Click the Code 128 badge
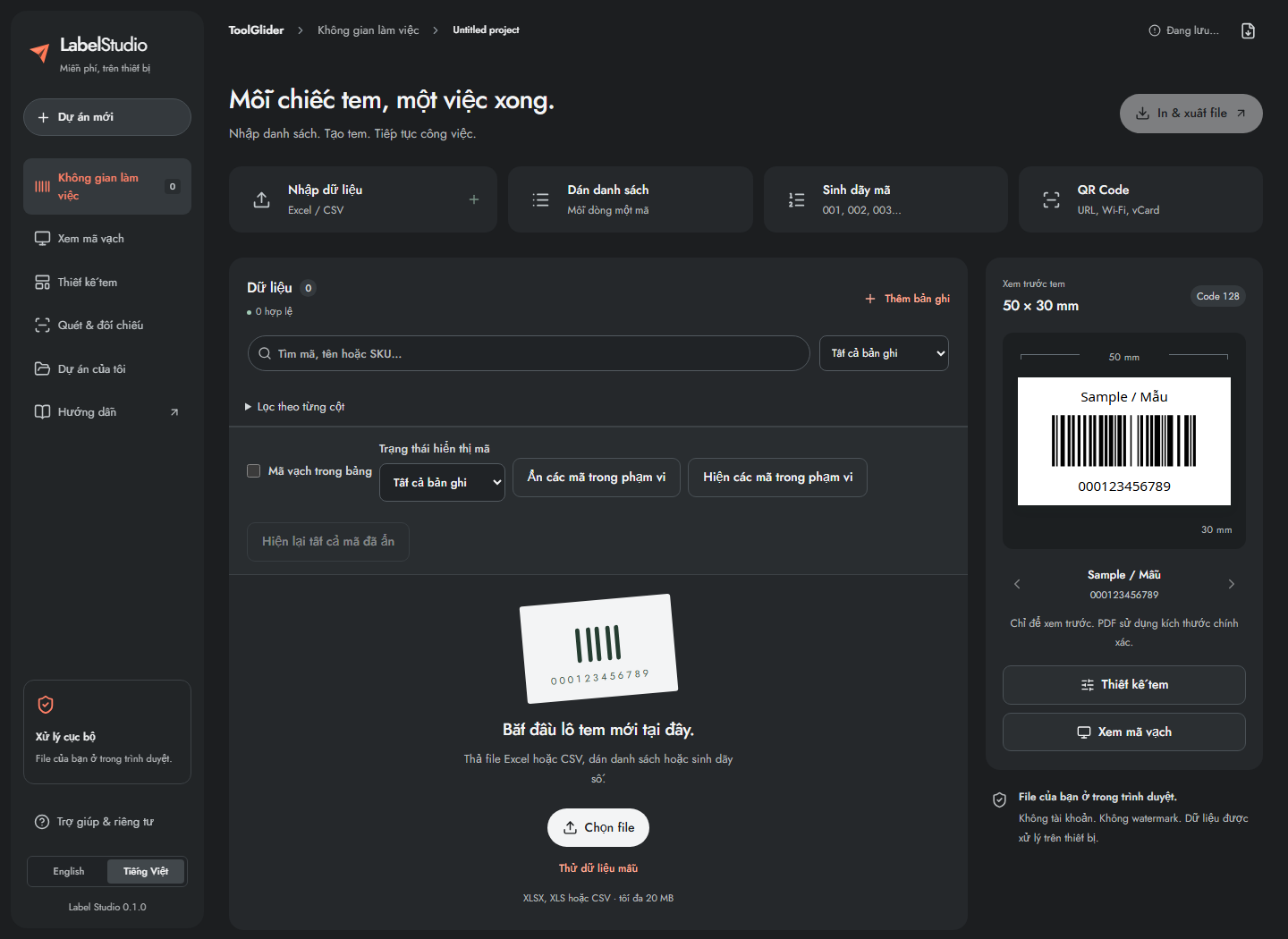This screenshot has height=939, width=1288. [1218, 296]
